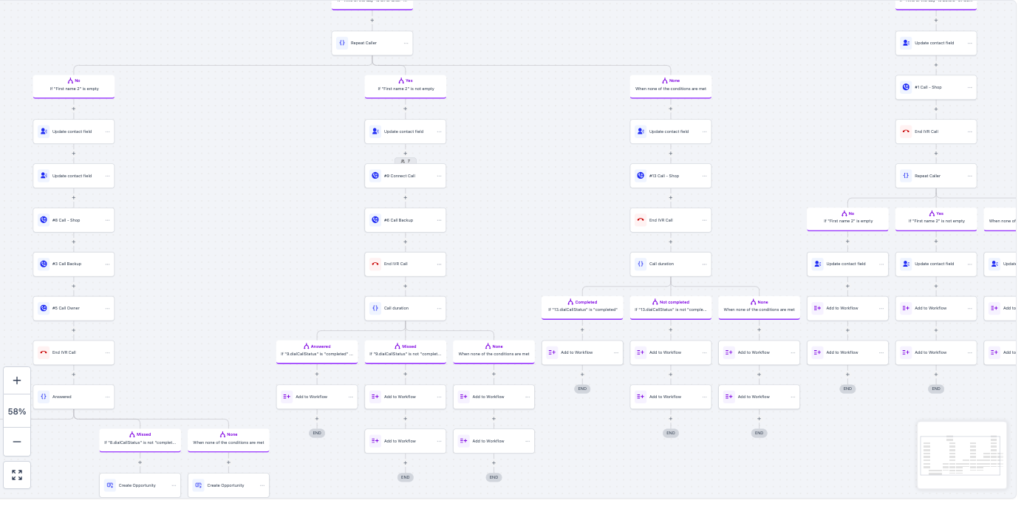Open the three-dot menu on #3 Call Backup
This screenshot has width=1024, height=506.
[x=107, y=264]
